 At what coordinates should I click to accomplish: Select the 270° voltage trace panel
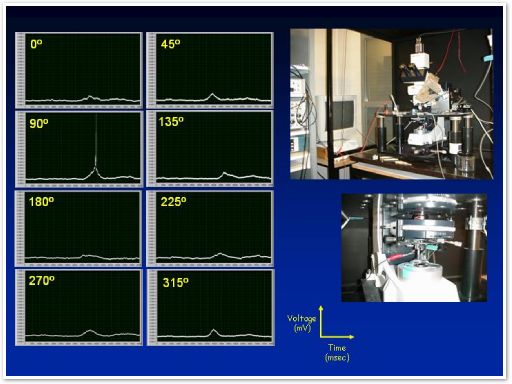79,307
